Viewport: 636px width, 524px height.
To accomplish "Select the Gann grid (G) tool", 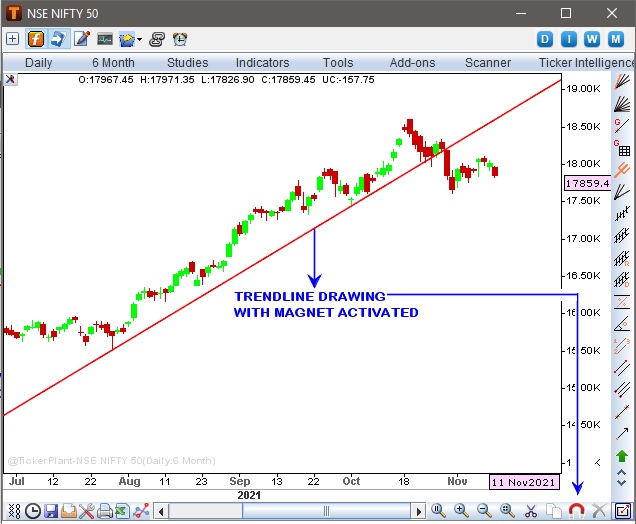I will 622,148.
